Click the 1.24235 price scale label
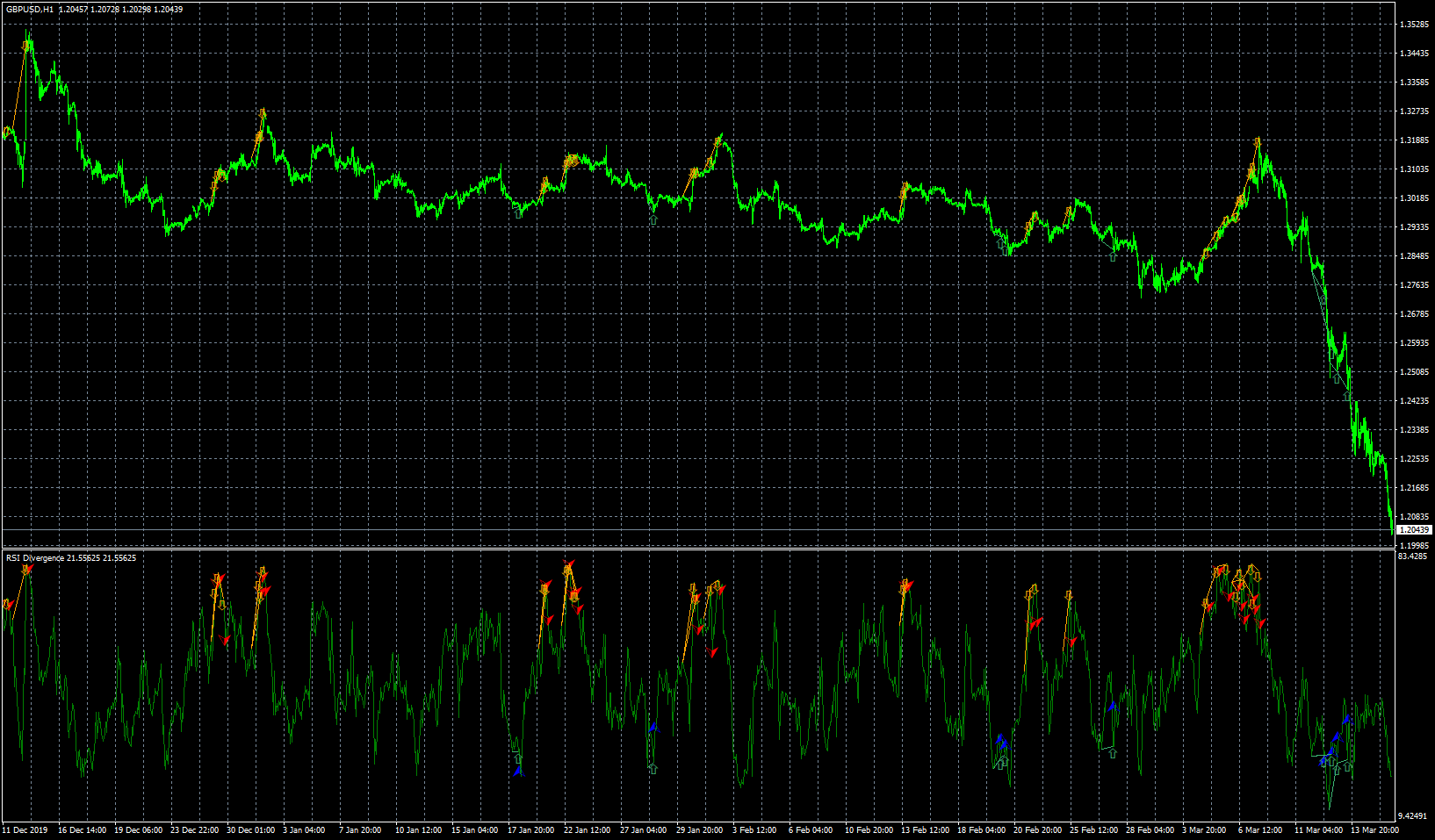The width and height of the screenshot is (1435, 840). [1414, 401]
